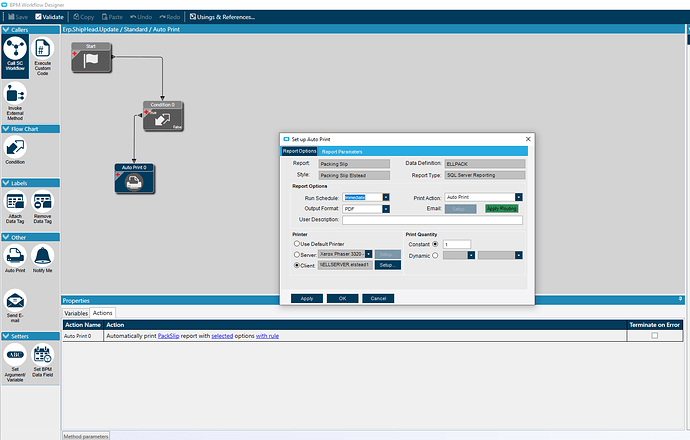Screen dimensions: 690x440
Task: Click the Attach Data Tag icon
Action: pos(15,207)
